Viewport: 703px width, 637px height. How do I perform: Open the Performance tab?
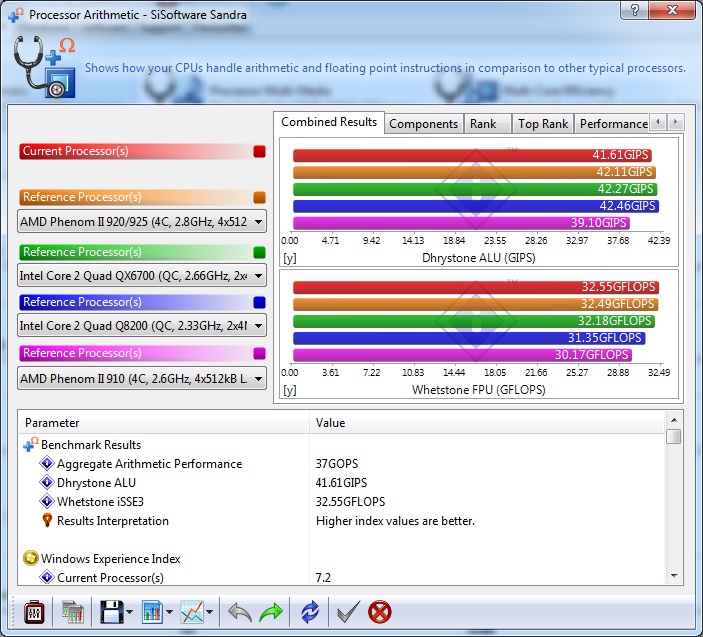click(x=613, y=124)
